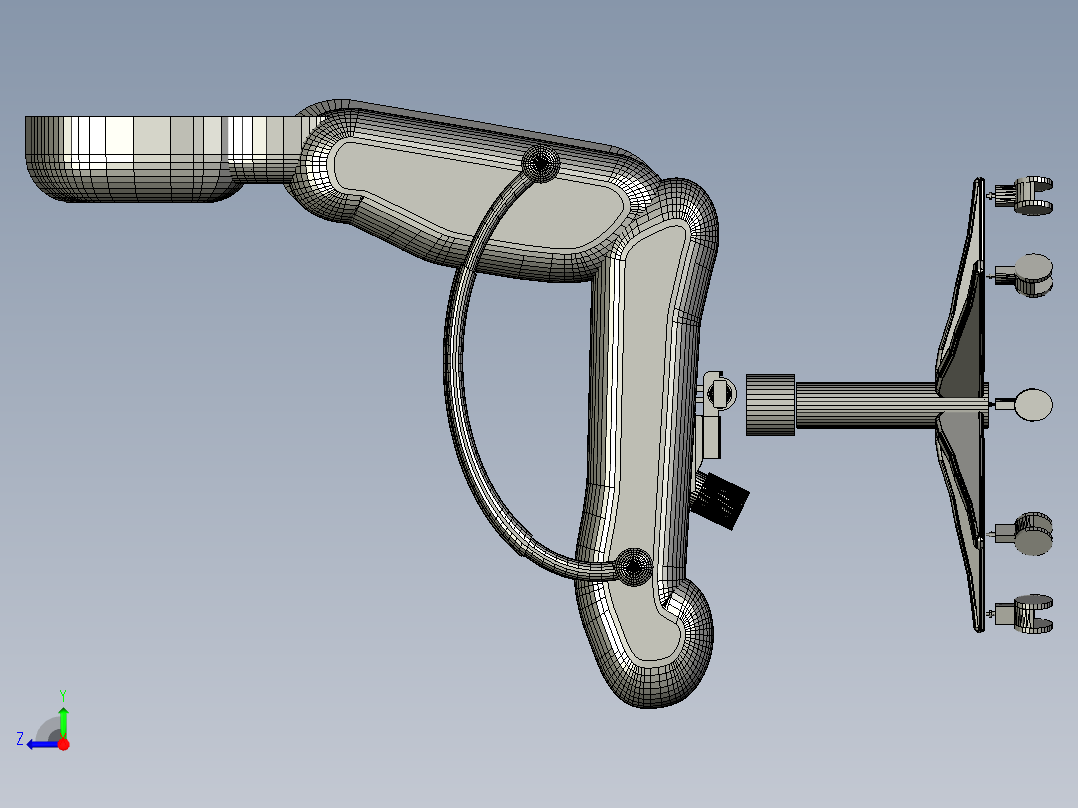Select the bottommost open clip beside the plate
The width and height of the screenshot is (1078, 808).
1026,613
